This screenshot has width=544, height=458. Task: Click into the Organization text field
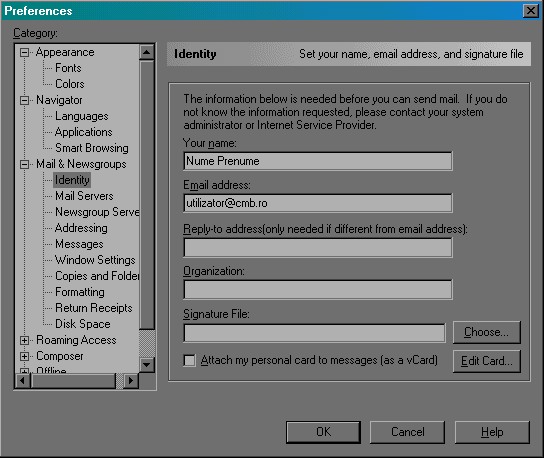click(x=318, y=290)
